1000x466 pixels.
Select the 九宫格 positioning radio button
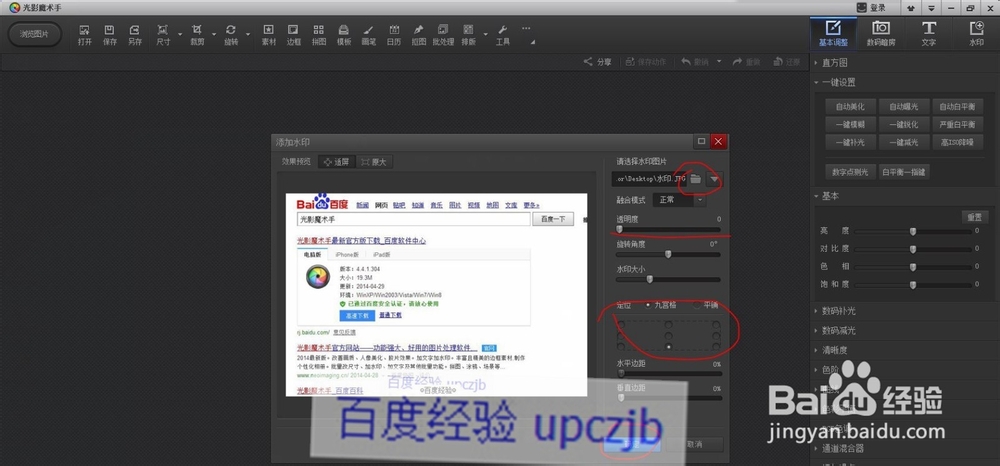[x=649, y=305]
